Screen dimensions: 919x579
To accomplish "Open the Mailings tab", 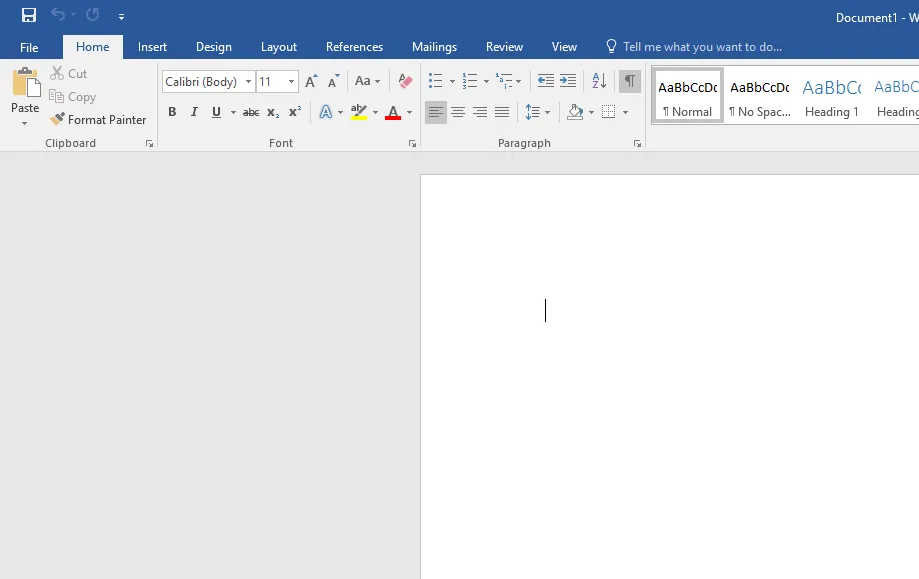I will [434, 47].
